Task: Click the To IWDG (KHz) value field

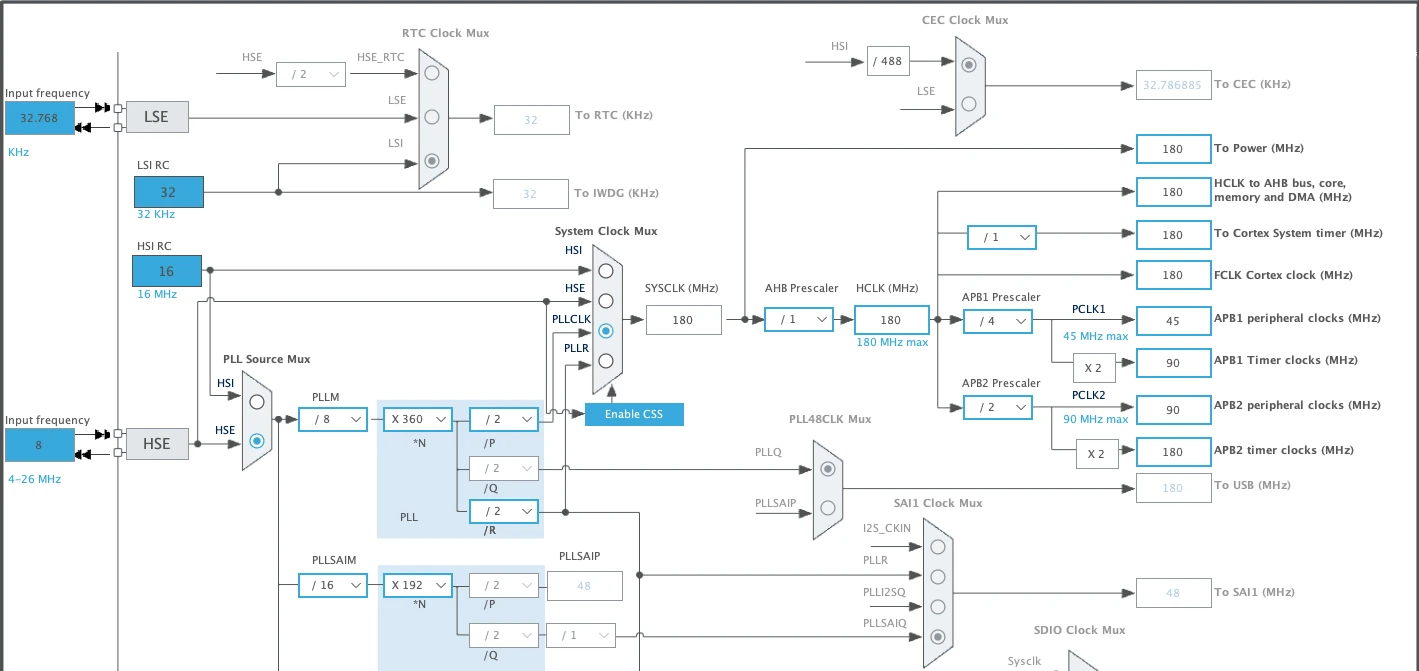Action: pyautogui.click(x=531, y=194)
